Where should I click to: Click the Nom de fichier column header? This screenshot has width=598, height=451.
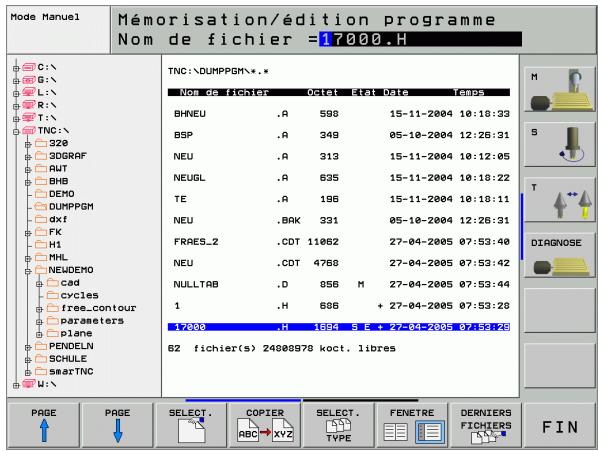pyautogui.click(x=224, y=92)
